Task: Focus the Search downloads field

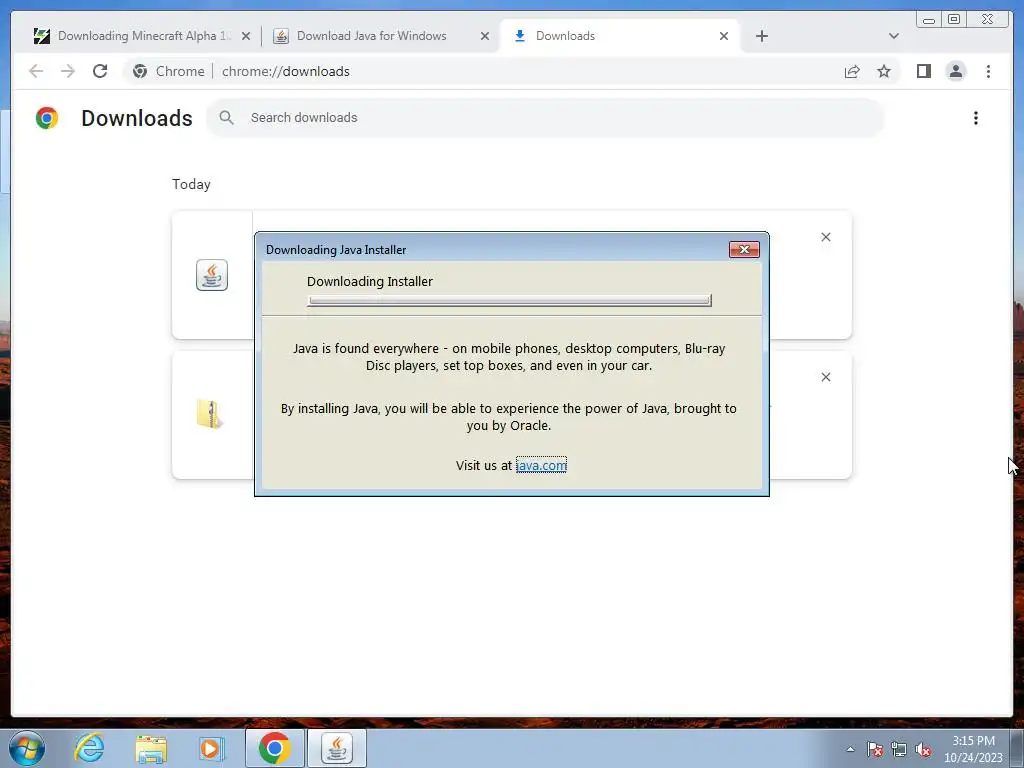Action: [x=545, y=118]
